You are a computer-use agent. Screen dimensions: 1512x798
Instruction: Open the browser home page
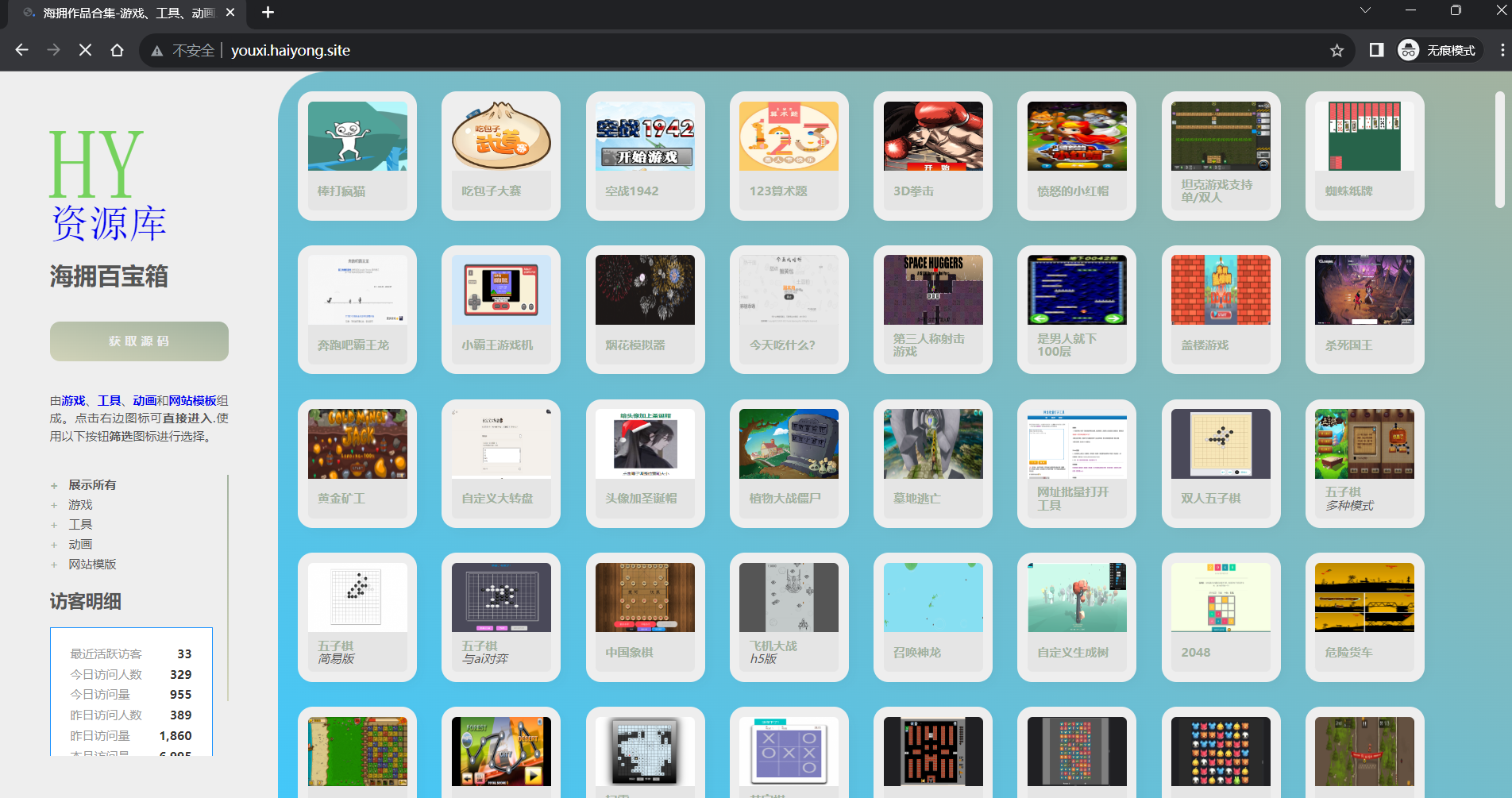tap(117, 50)
